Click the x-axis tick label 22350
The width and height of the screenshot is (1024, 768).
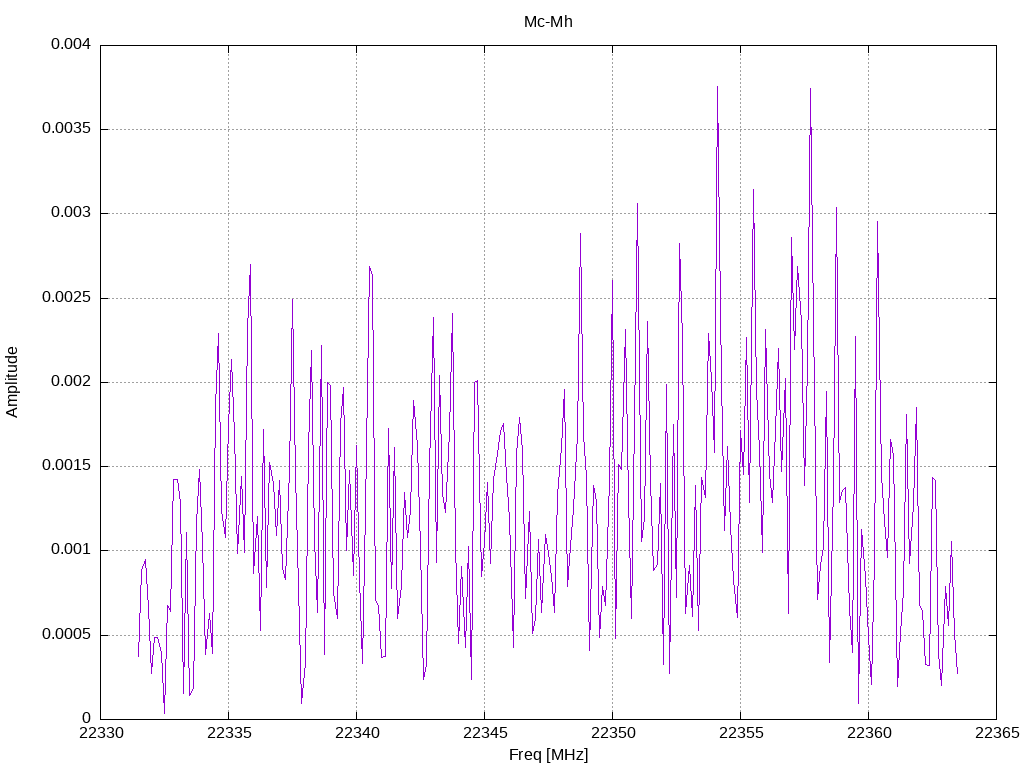click(x=613, y=733)
